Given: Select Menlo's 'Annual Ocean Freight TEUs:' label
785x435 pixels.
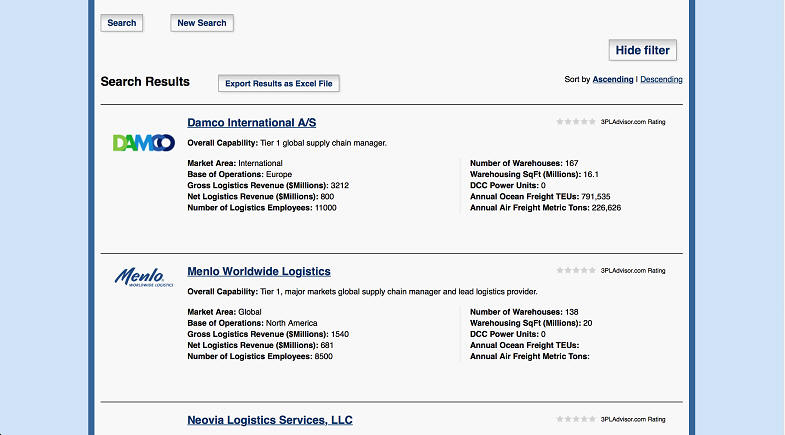Looking at the screenshot, I should (x=524, y=345).
